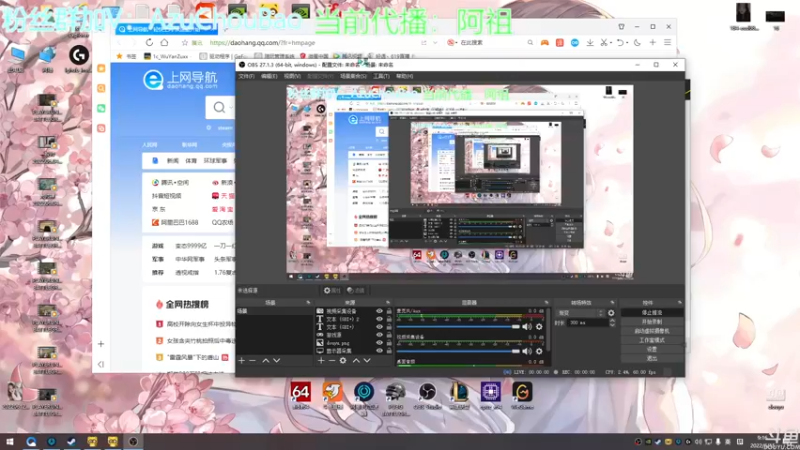This screenshot has width=800, height=450.
Task: Go to browser home page icon
Action: point(164,42)
